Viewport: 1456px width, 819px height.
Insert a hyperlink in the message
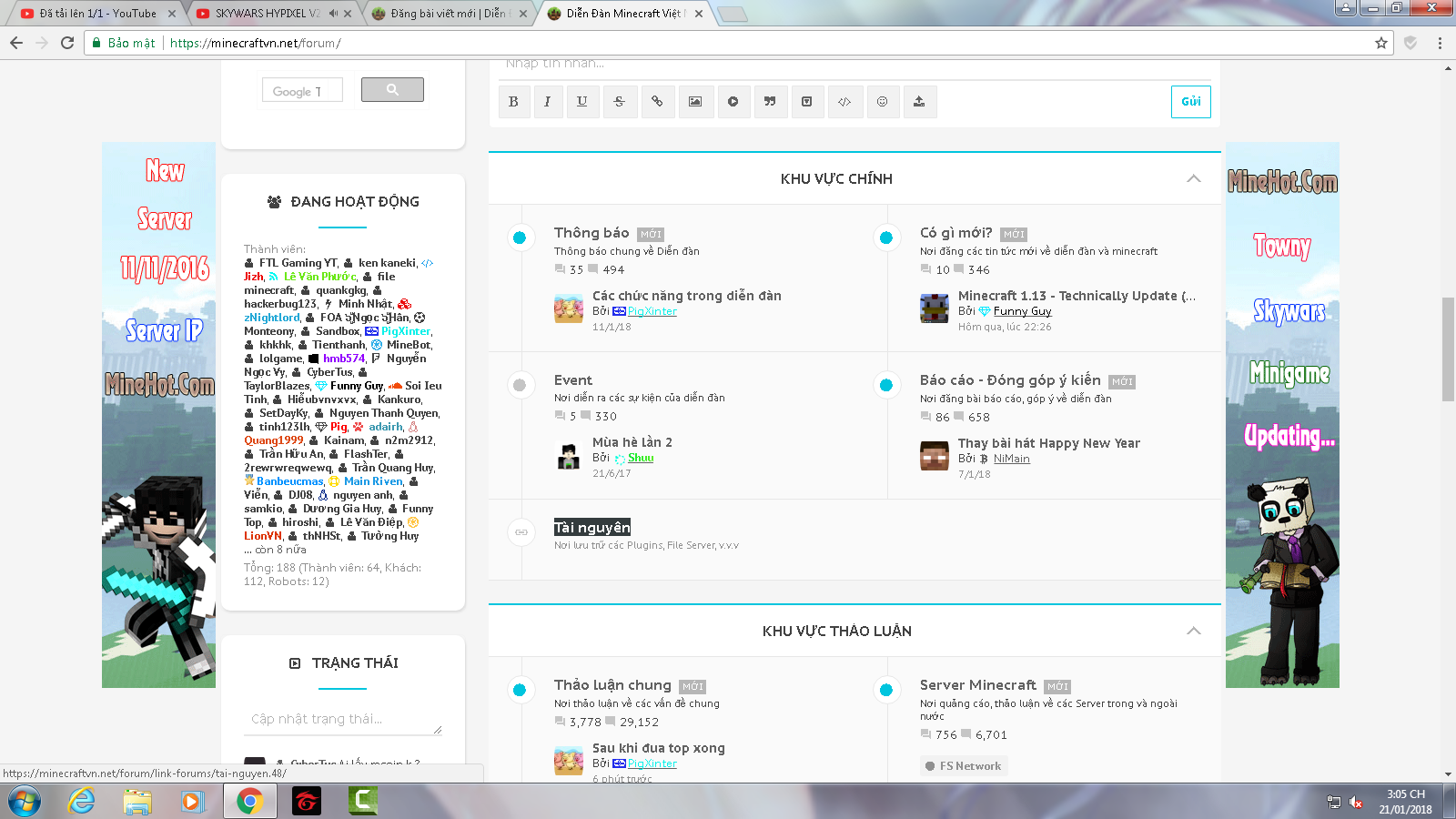657,102
